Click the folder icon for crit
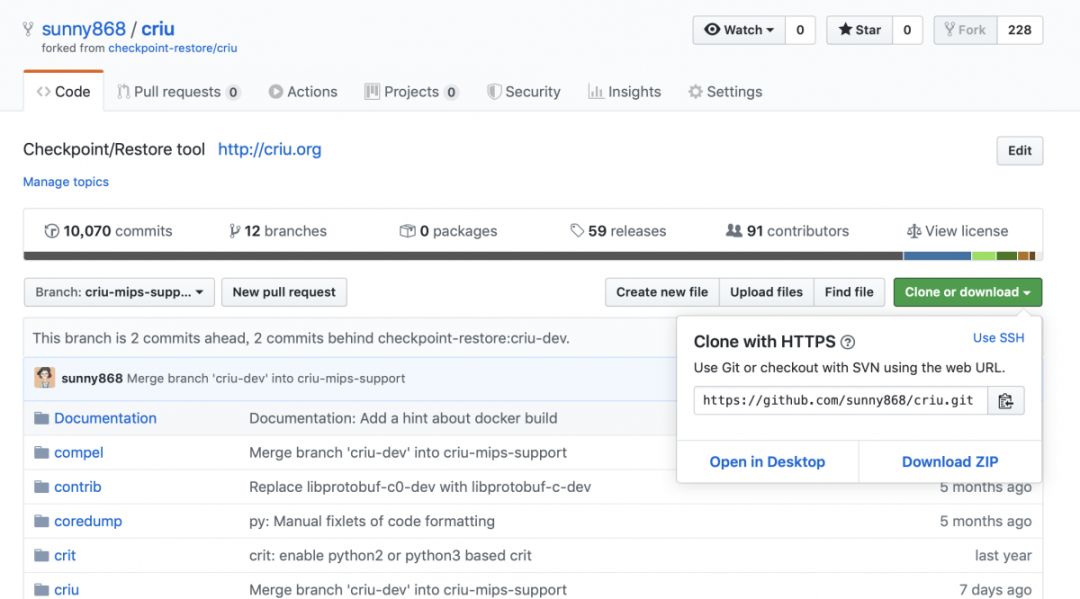This screenshot has height=599, width=1080. point(41,556)
